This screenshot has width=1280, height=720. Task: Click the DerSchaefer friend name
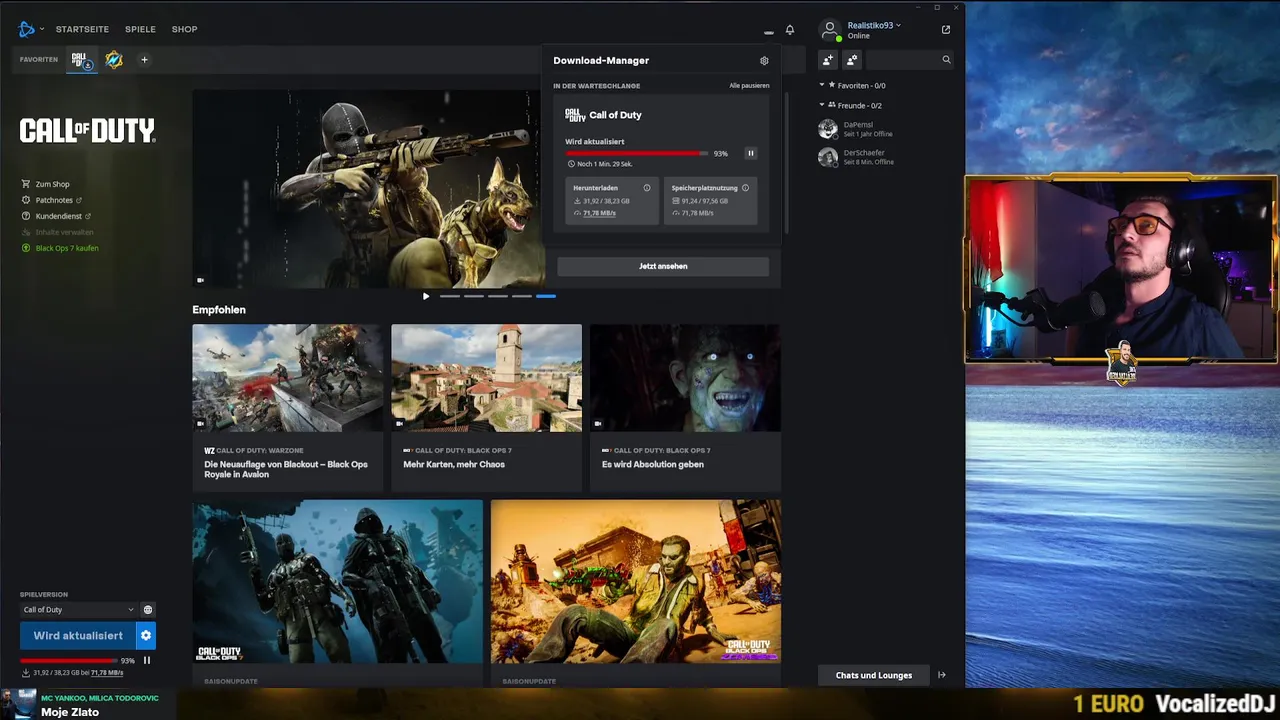(x=864, y=153)
